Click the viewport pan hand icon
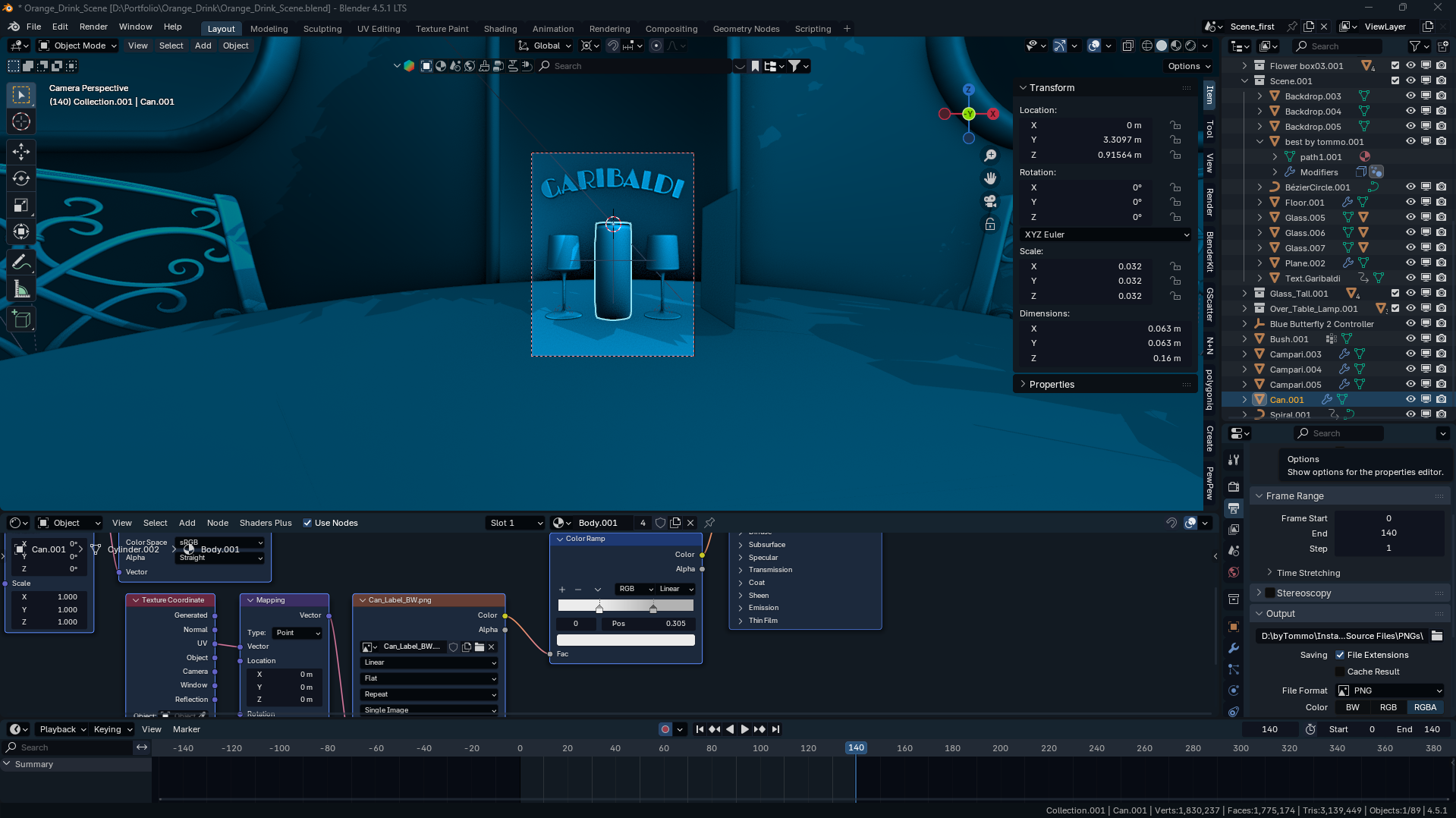The width and height of the screenshot is (1456, 818). click(x=990, y=178)
